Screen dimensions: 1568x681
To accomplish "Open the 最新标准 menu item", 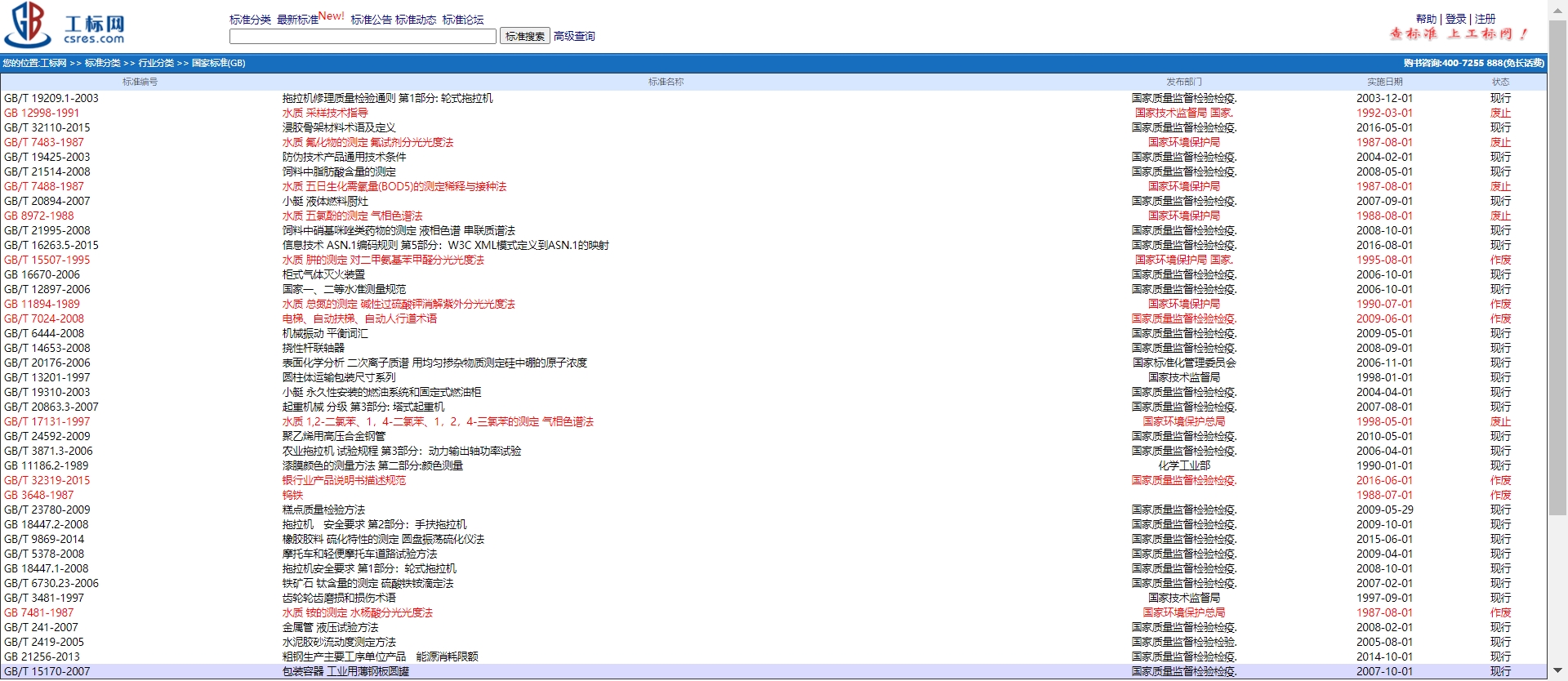I will [x=297, y=20].
